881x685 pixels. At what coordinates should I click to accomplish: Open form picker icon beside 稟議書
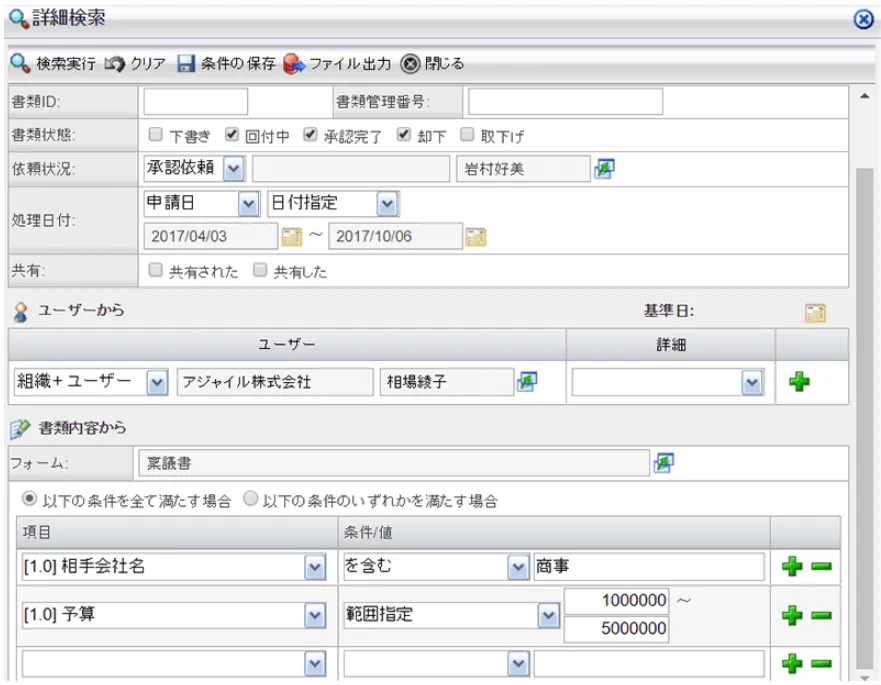coord(664,463)
